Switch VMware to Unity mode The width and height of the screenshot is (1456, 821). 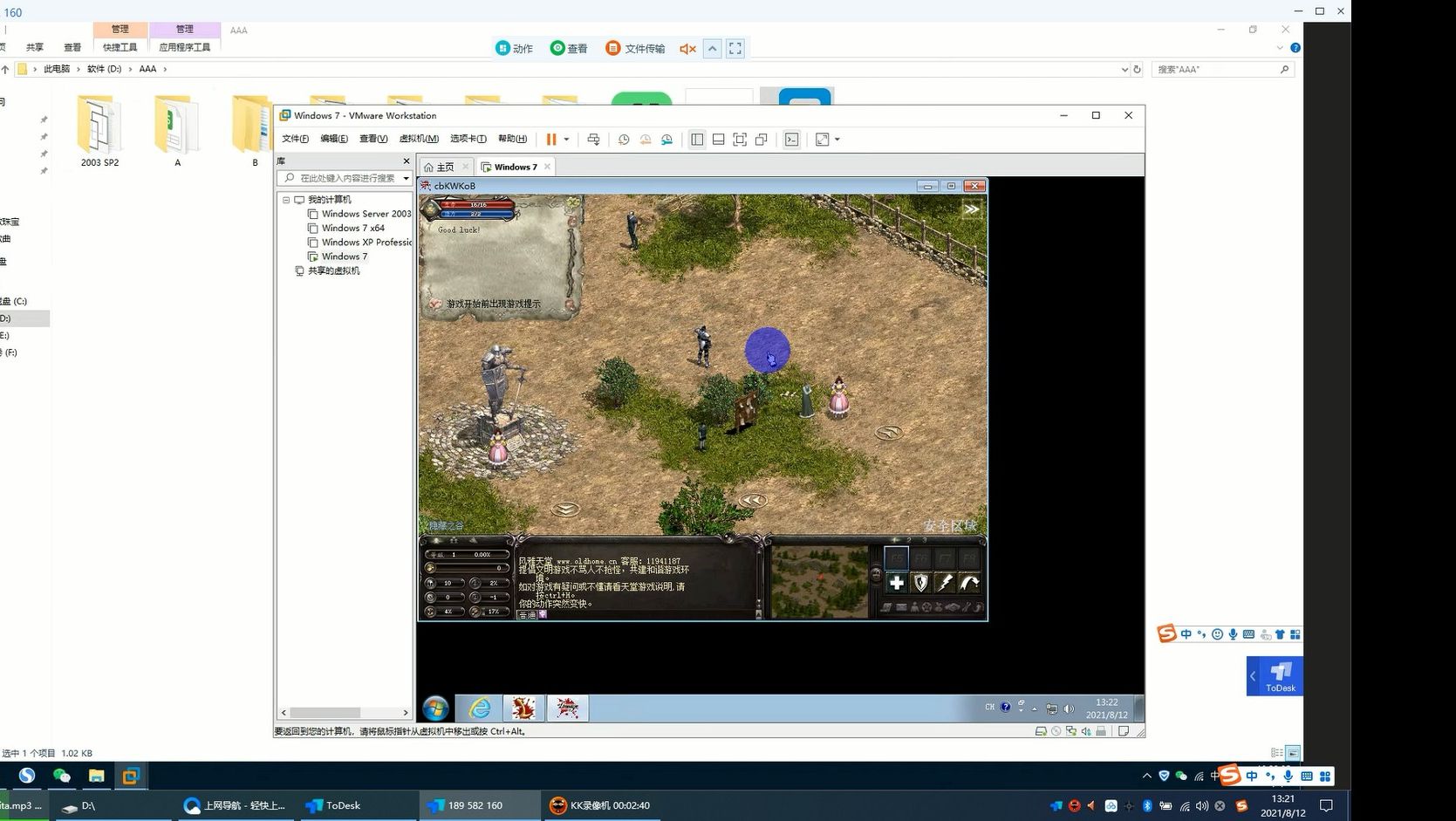point(762,140)
